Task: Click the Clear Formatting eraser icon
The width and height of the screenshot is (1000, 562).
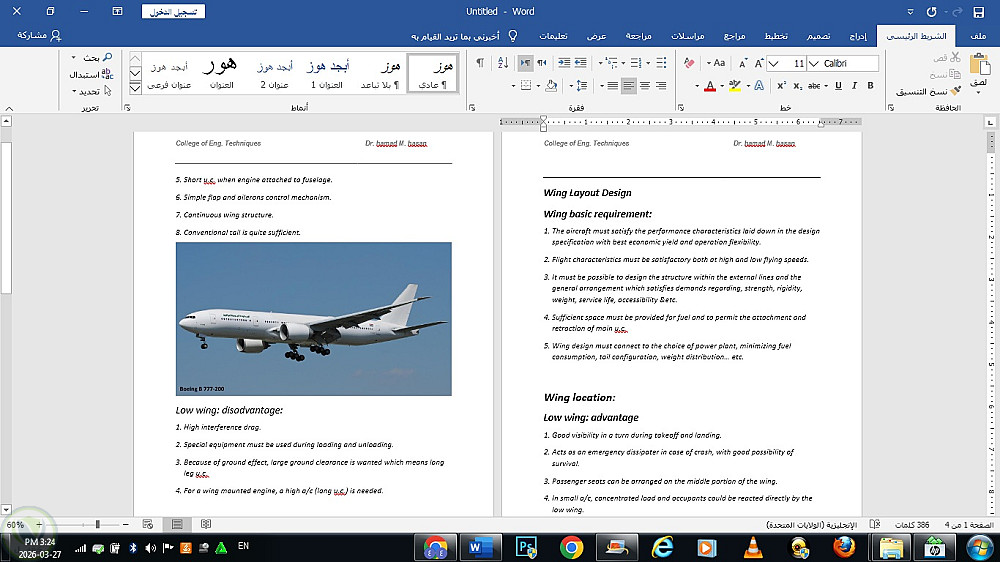Action: [x=689, y=63]
